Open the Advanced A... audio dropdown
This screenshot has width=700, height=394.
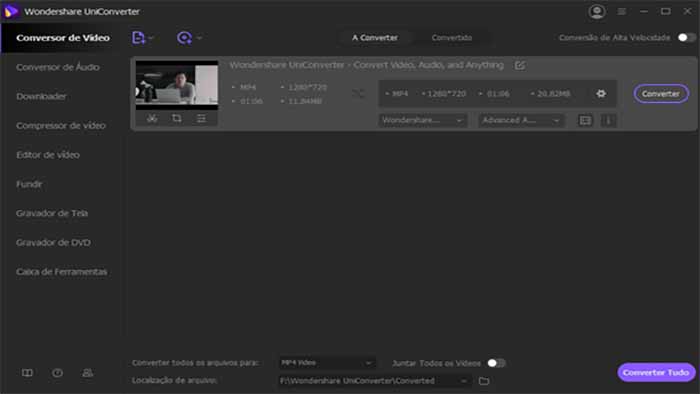521,120
